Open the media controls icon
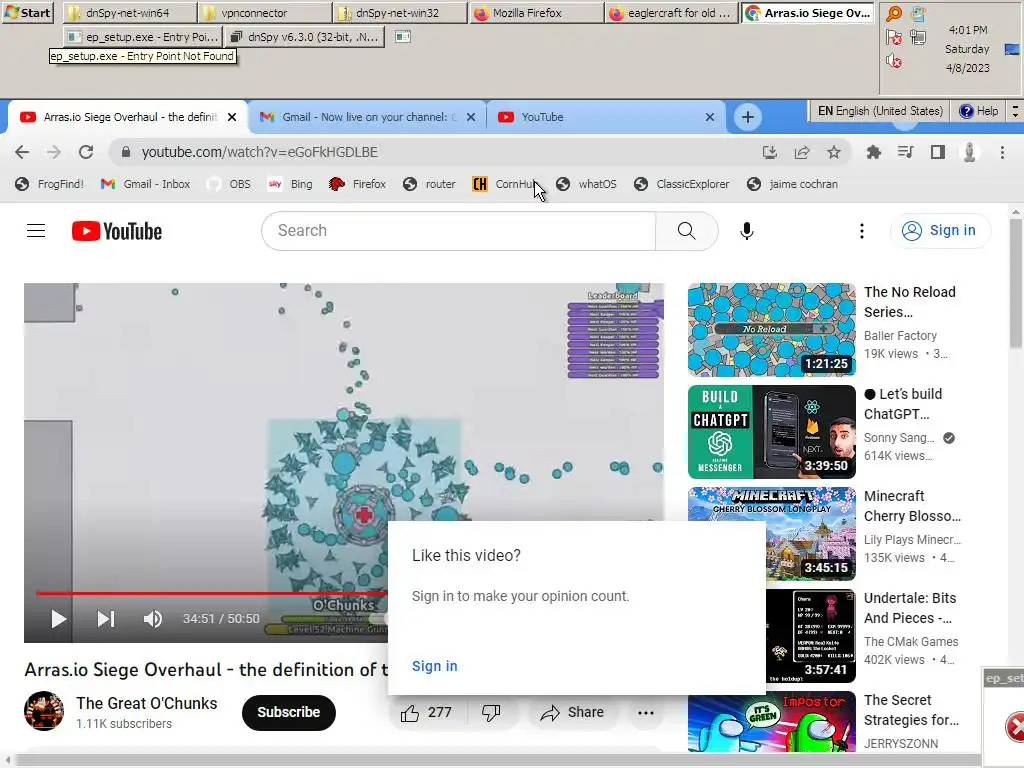The image size is (1024, 768). [x=905, y=152]
